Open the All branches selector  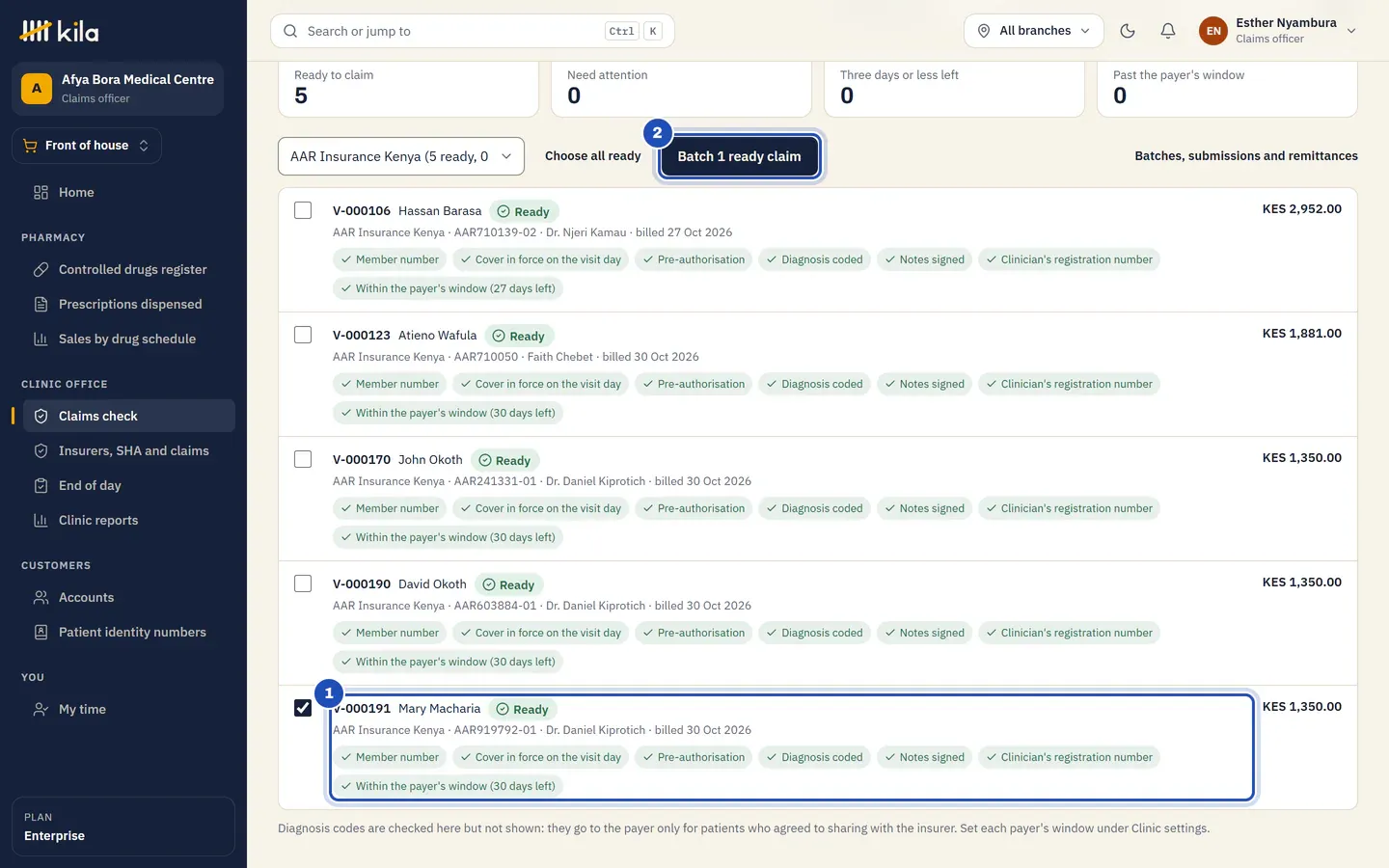click(1034, 31)
